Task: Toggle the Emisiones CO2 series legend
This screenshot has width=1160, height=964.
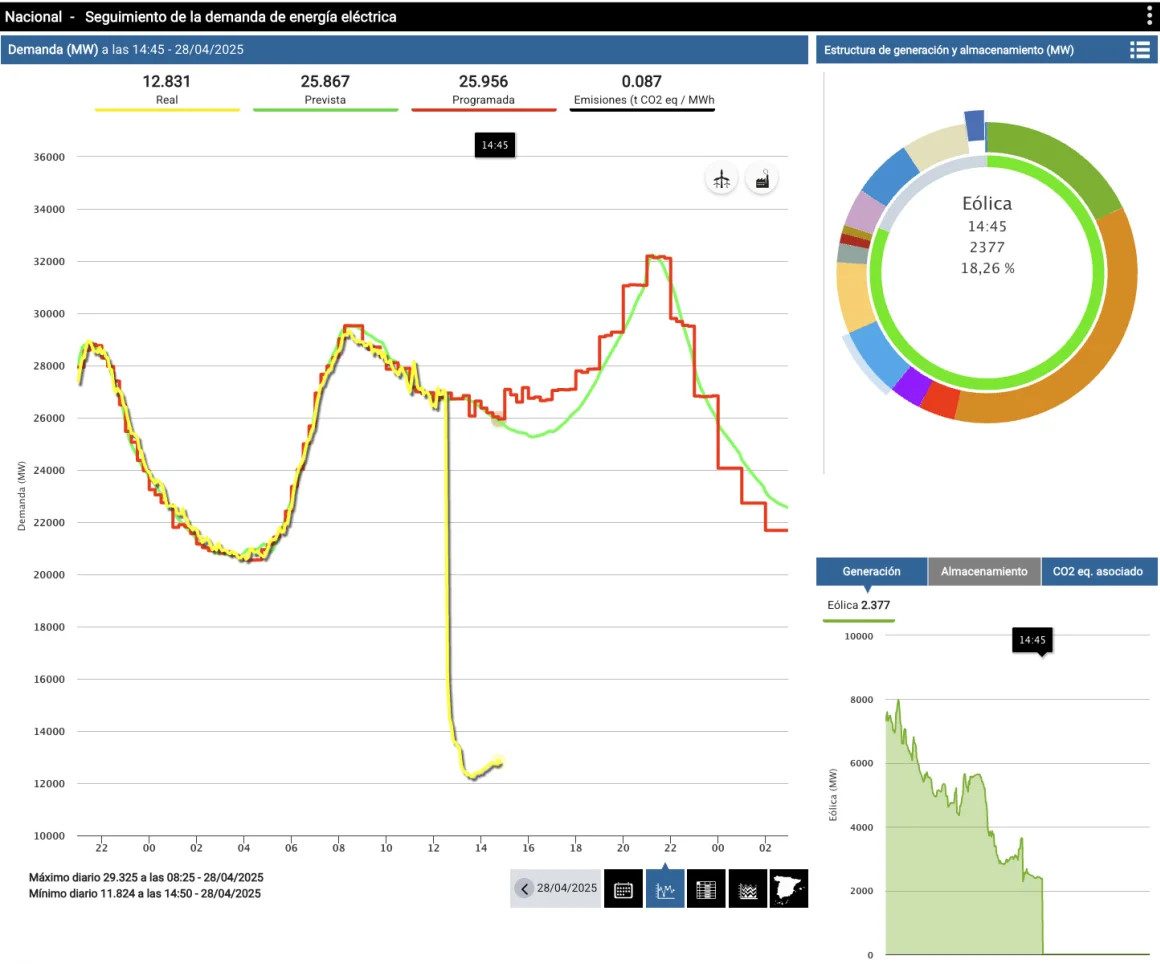Action: tap(642, 91)
